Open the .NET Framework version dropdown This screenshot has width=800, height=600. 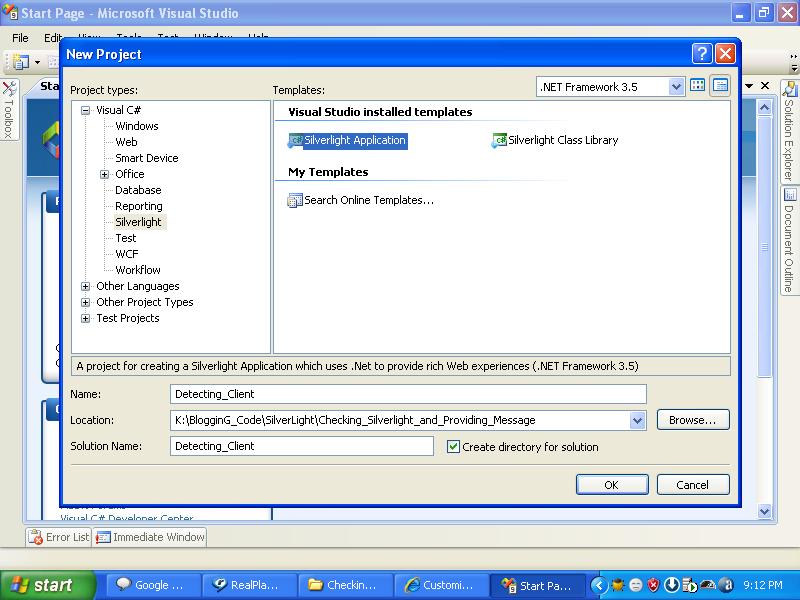click(x=676, y=87)
